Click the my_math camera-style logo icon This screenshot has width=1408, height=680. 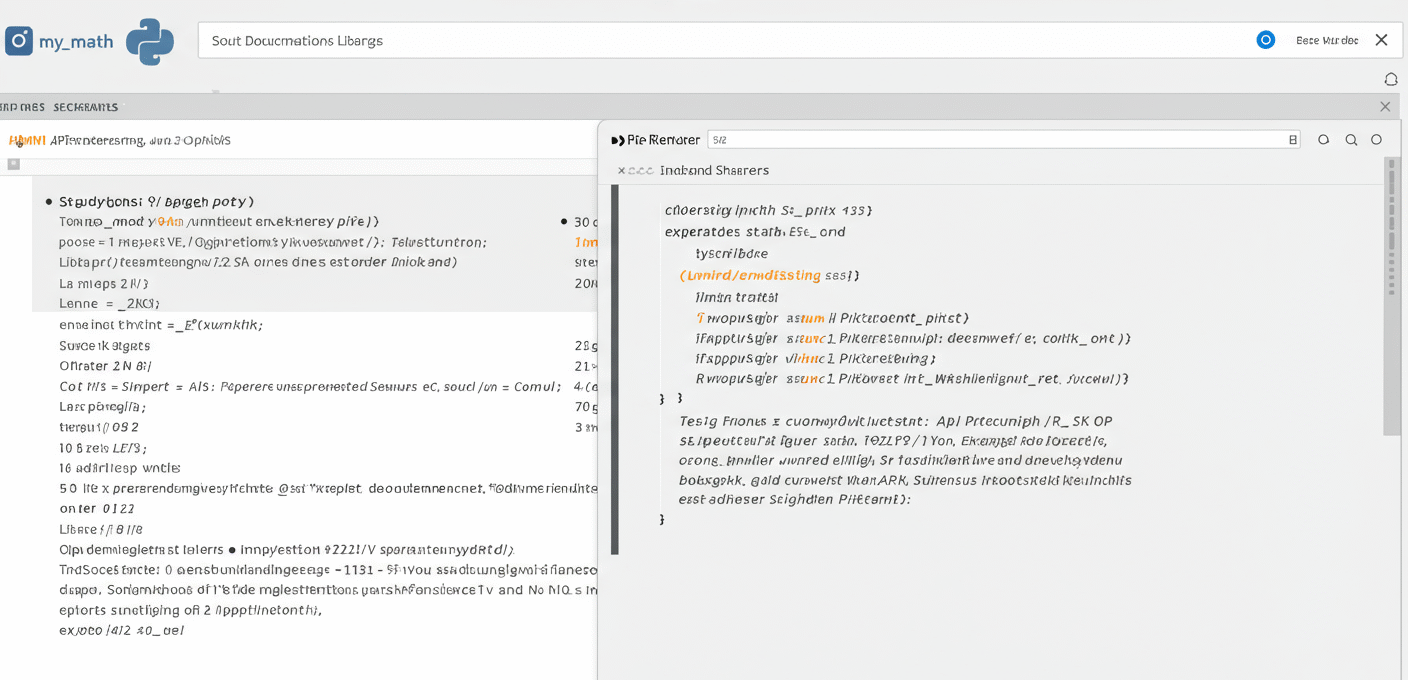click(19, 41)
